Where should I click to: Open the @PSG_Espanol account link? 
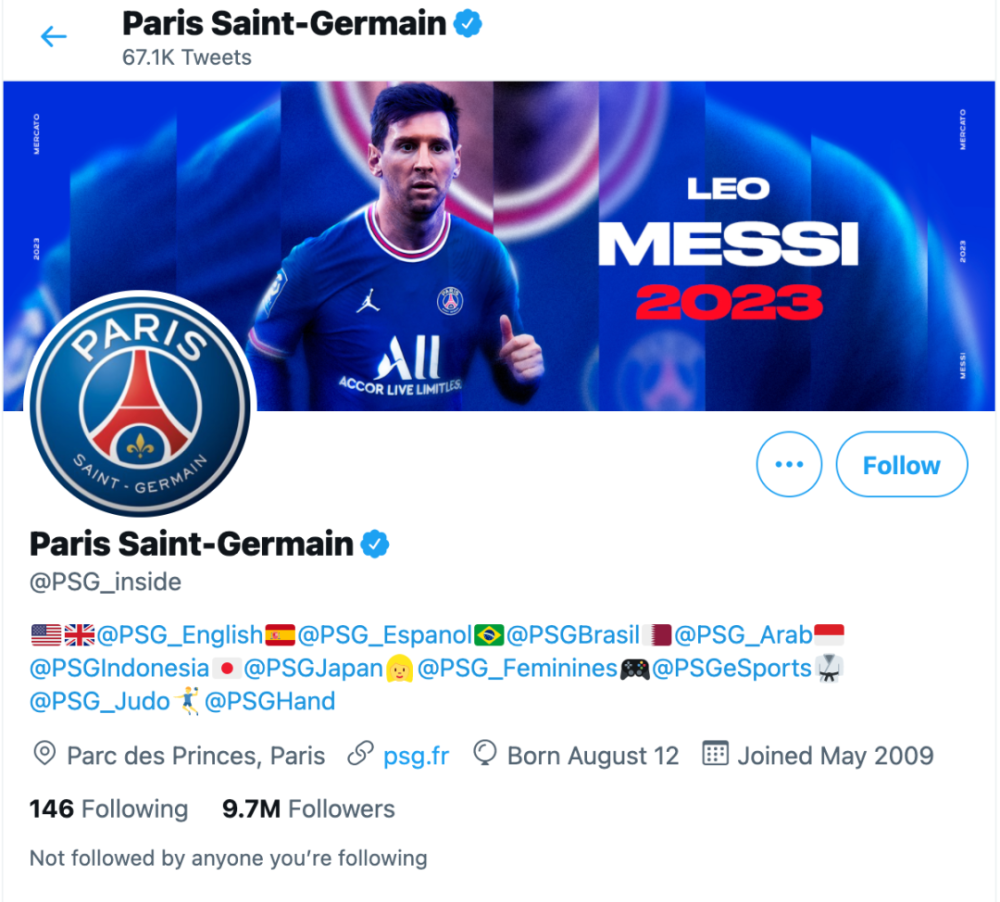click(385, 634)
